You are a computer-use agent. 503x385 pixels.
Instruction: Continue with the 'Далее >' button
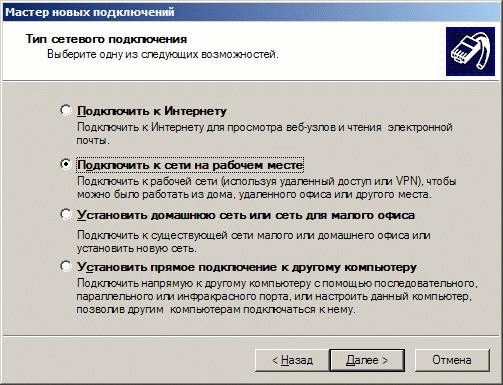[x=367, y=360]
